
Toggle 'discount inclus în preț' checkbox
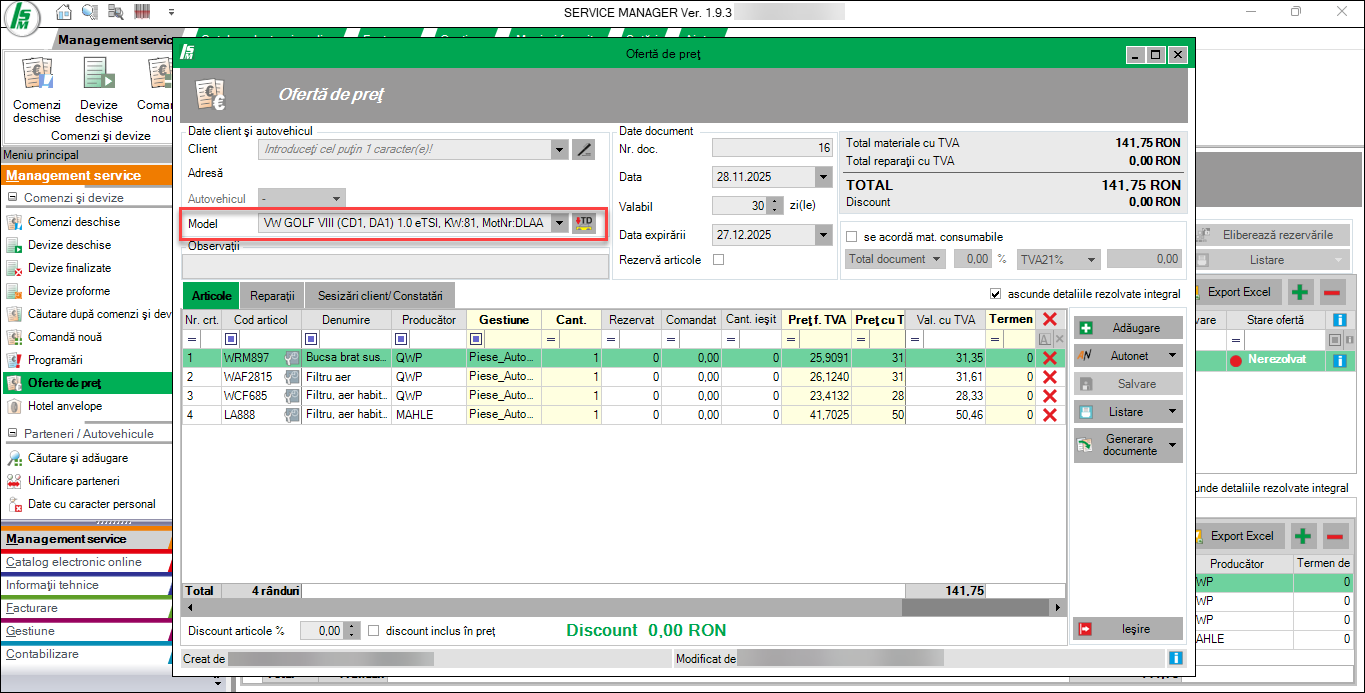pyautogui.click(x=374, y=631)
